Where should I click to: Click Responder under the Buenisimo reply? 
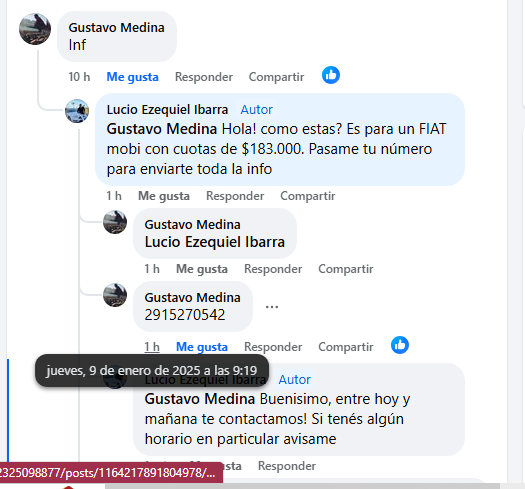coord(287,466)
